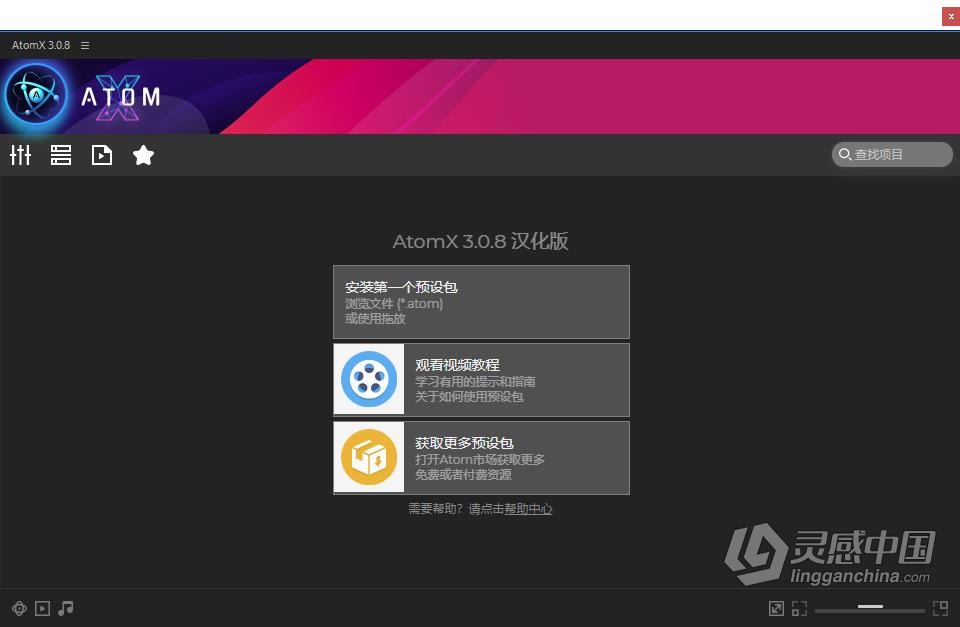Switch to the stacked list view icon
960x627 pixels.
click(61, 155)
